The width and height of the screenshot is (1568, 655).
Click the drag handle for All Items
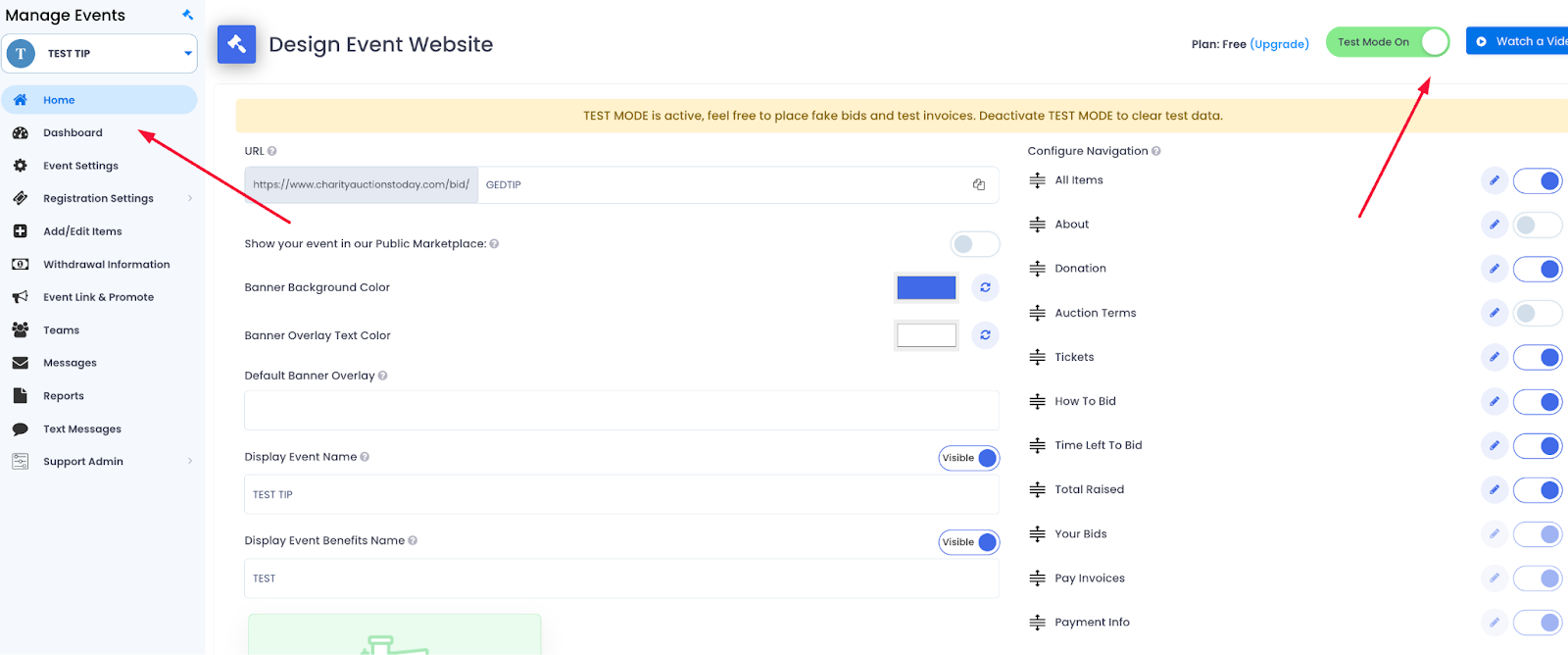1037,180
